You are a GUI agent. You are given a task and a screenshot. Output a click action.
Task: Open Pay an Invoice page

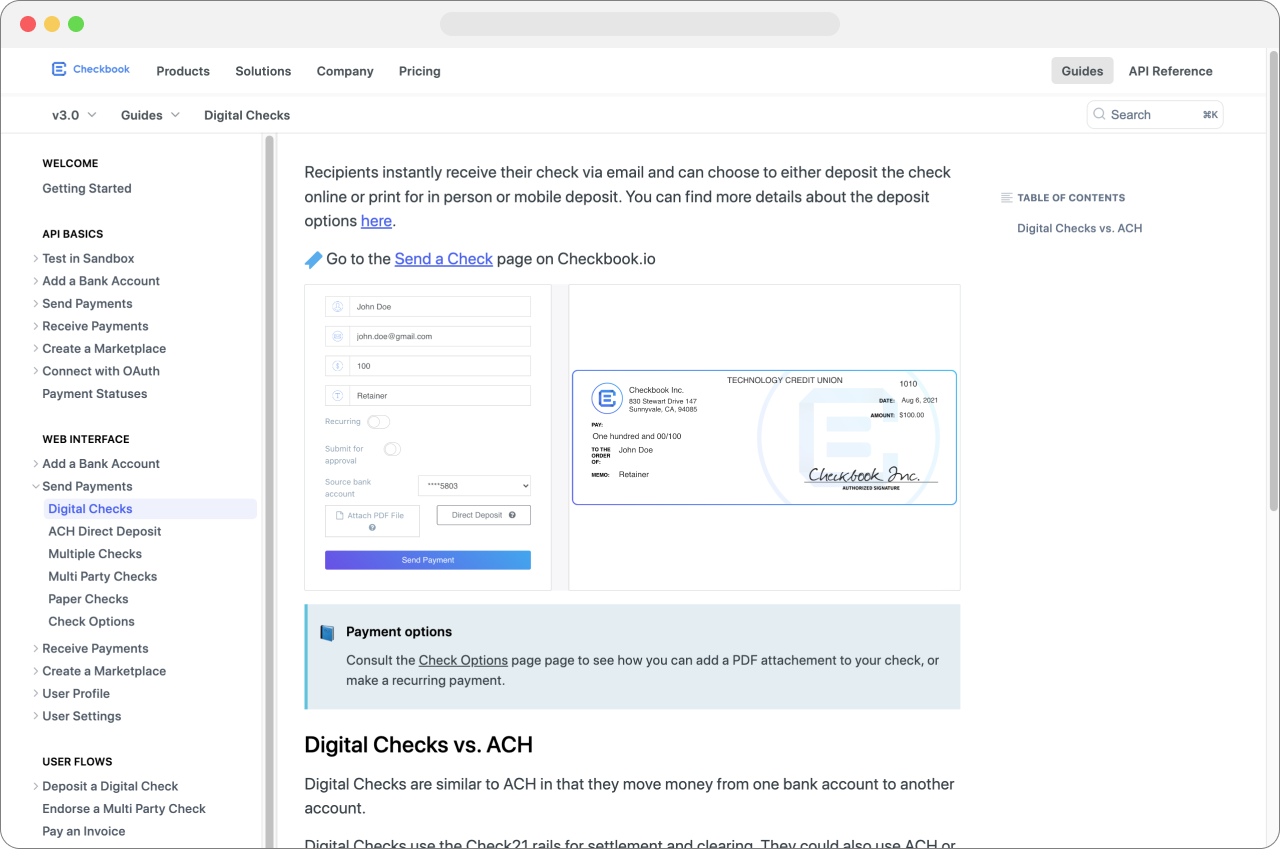[x=84, y=832]
